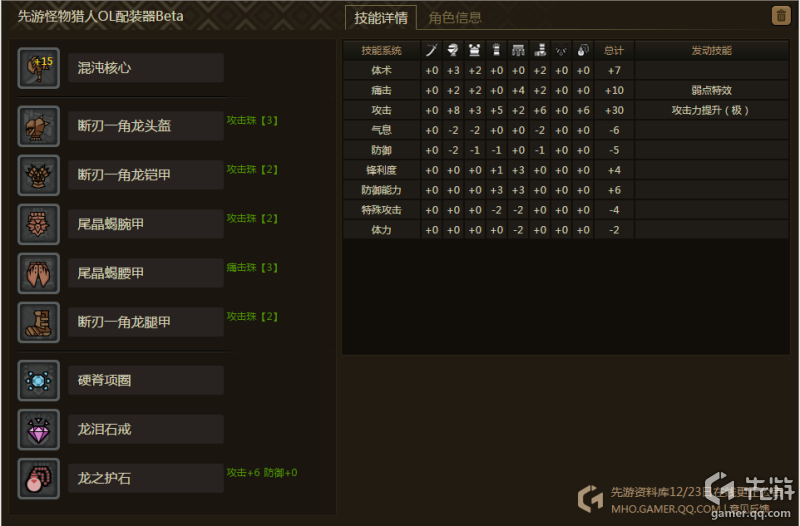The height and width of the screenshot is (526, 800).
Task: Select the 断刃一角龙头盔 helmet field
Action: pos(146,126)
